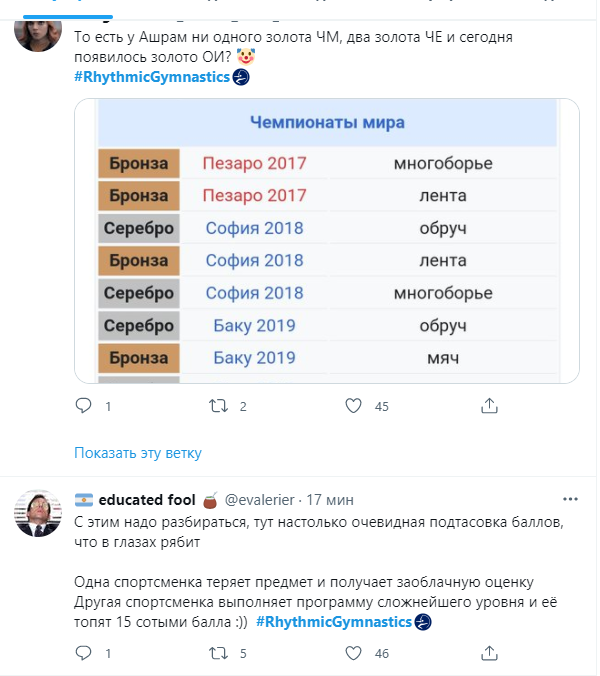Open more options menu on educated fool's tweet

pos(569,499)
